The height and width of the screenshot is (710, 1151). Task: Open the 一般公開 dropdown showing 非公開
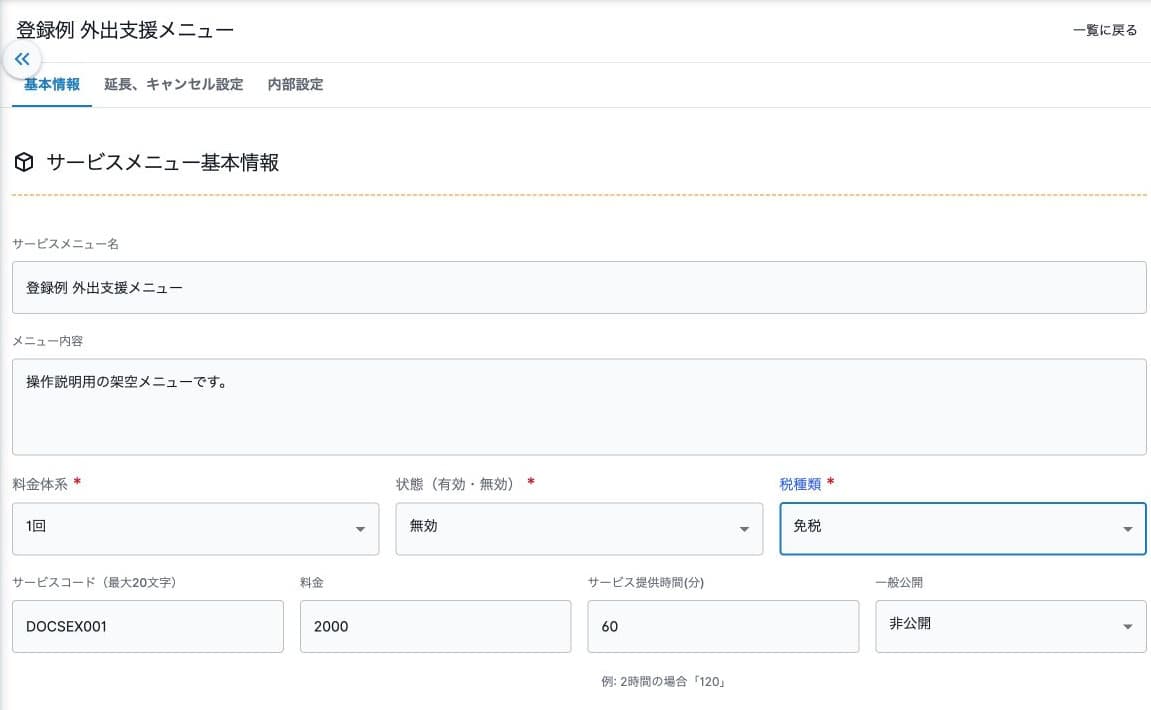[x=1010, y=626]
